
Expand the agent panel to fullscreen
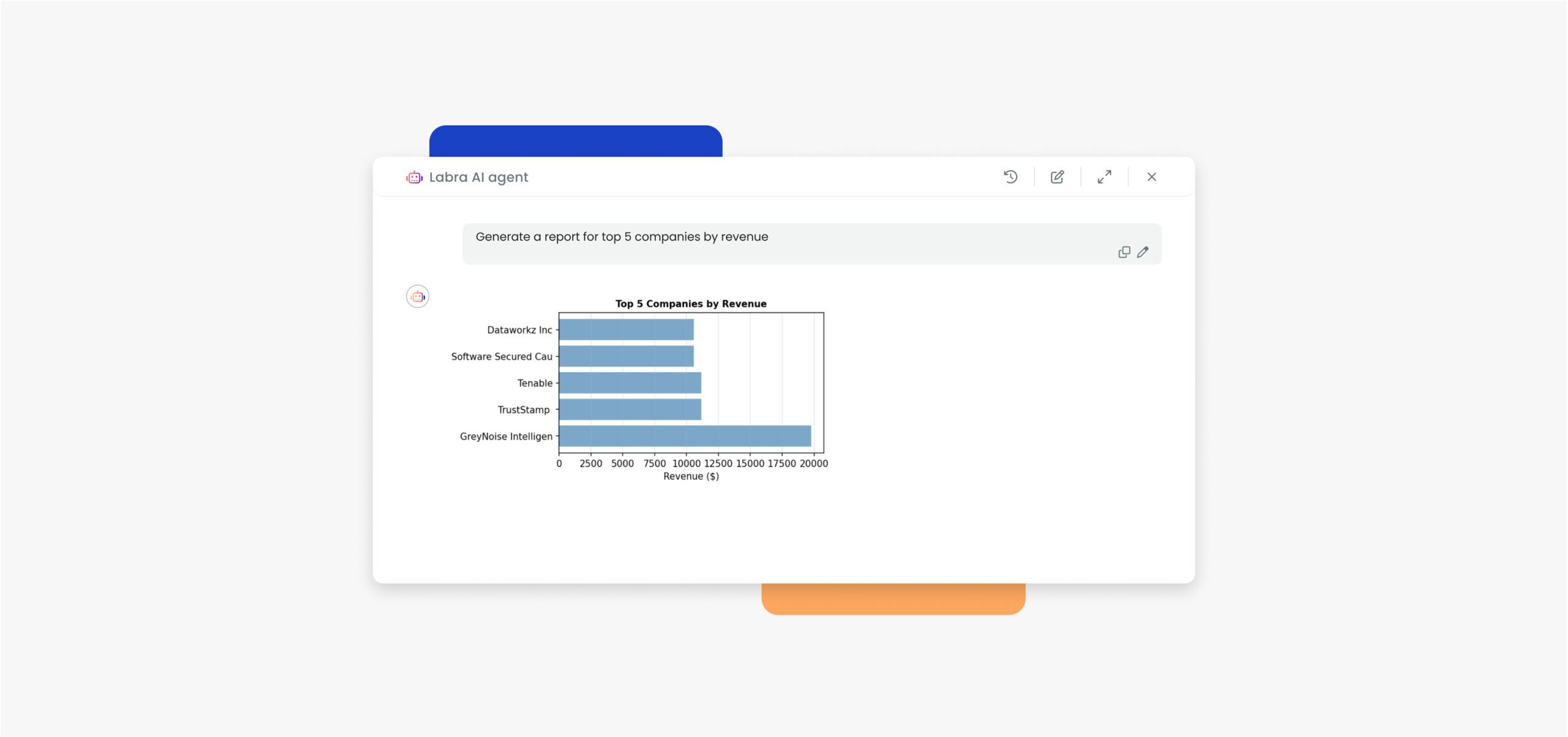[x=1104, y=177]
